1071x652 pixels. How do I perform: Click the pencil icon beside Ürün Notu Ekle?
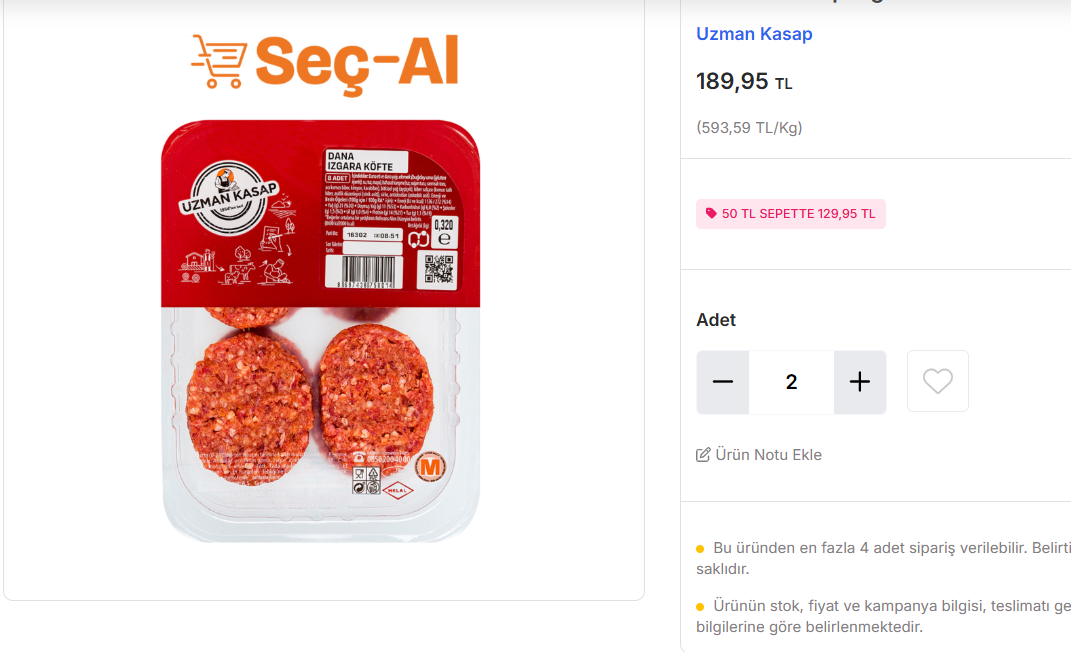703,455
